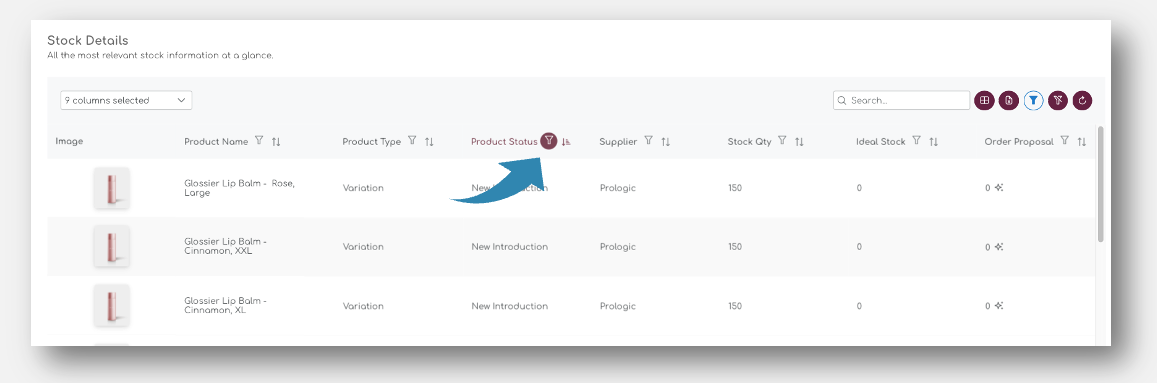The width and height of the screenshot is (1157, 383).
Task: Click the Order Proposal sparkle icon in the first row
Action: click(998, 187)
